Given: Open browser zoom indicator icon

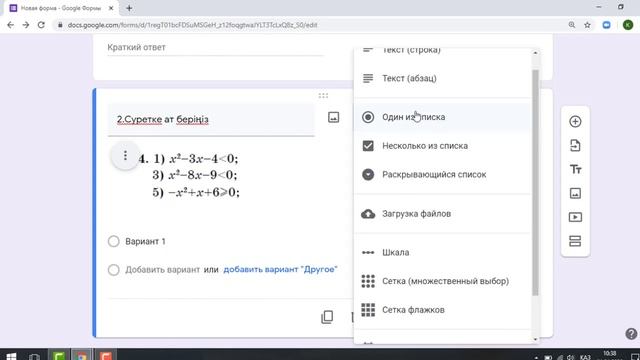Looking at the screenshot, I should (x=572, y=25).
